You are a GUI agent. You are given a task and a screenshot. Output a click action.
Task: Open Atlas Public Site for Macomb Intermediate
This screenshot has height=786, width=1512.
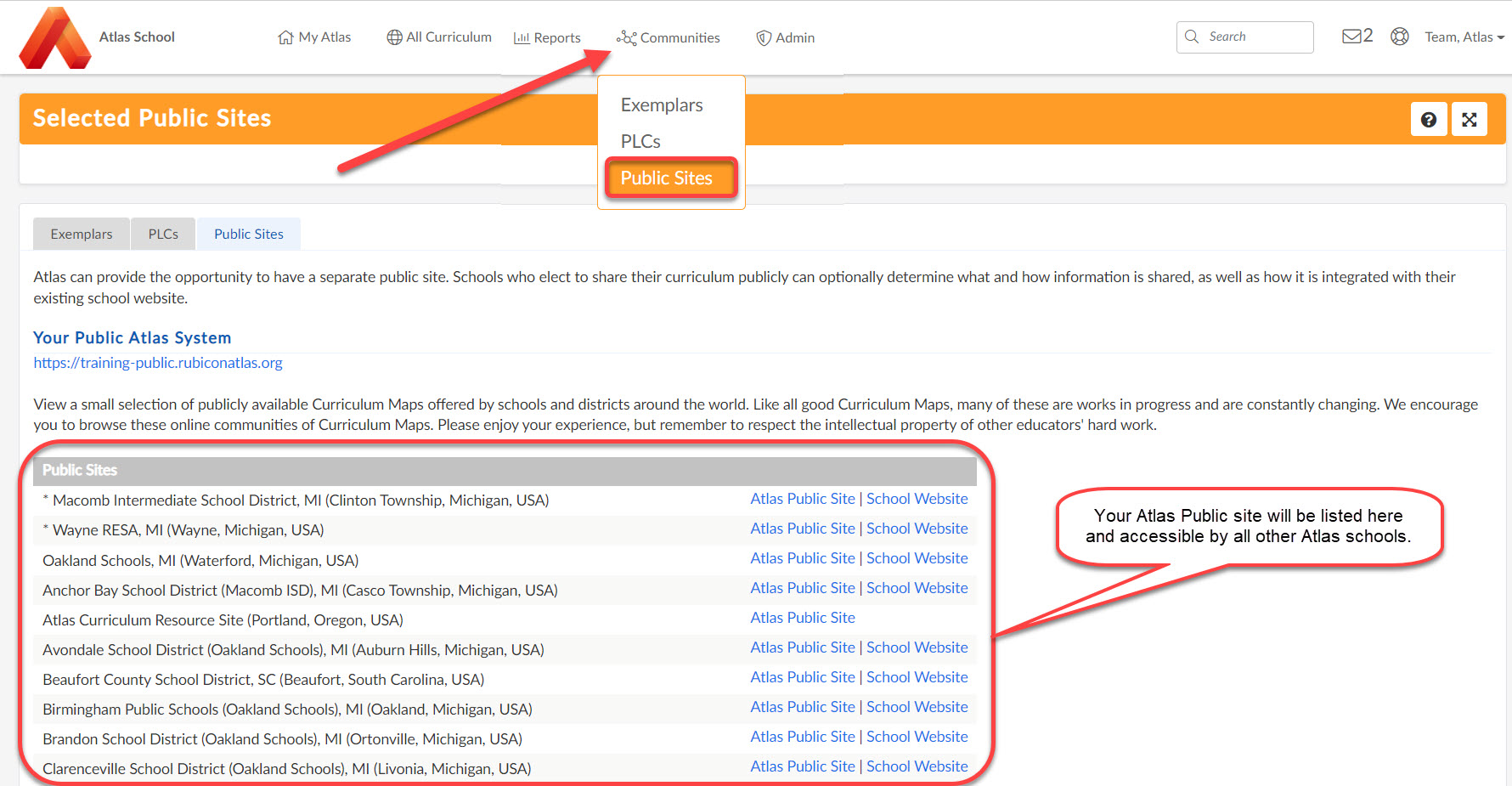[803, 499]
